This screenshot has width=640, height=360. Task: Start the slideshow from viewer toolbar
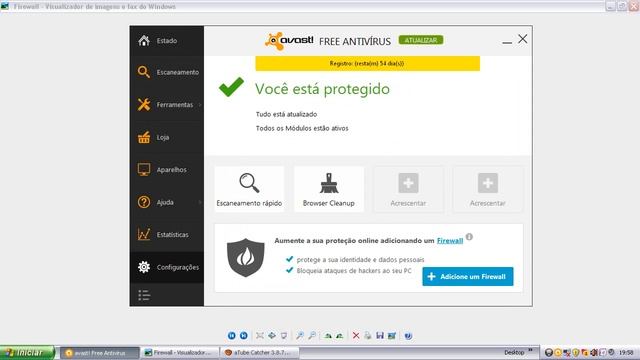pyautogui.click(x=284, y=336)
